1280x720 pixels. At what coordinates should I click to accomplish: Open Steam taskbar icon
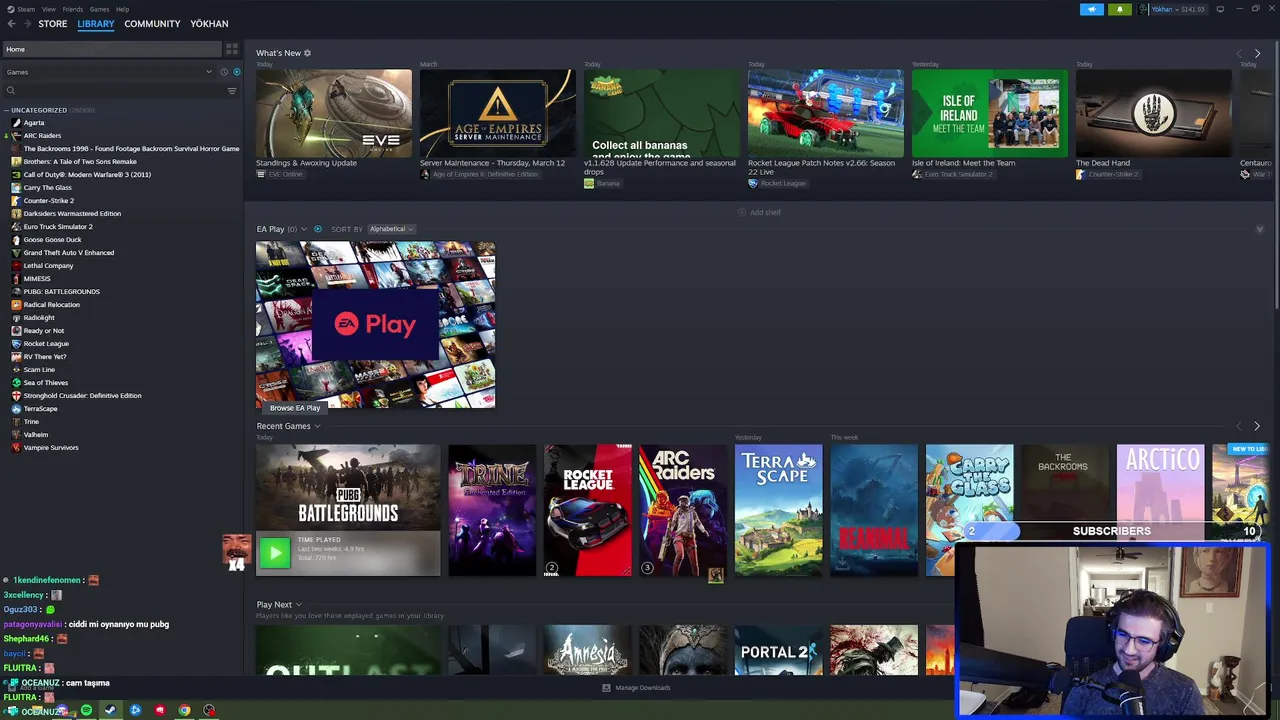110,711
